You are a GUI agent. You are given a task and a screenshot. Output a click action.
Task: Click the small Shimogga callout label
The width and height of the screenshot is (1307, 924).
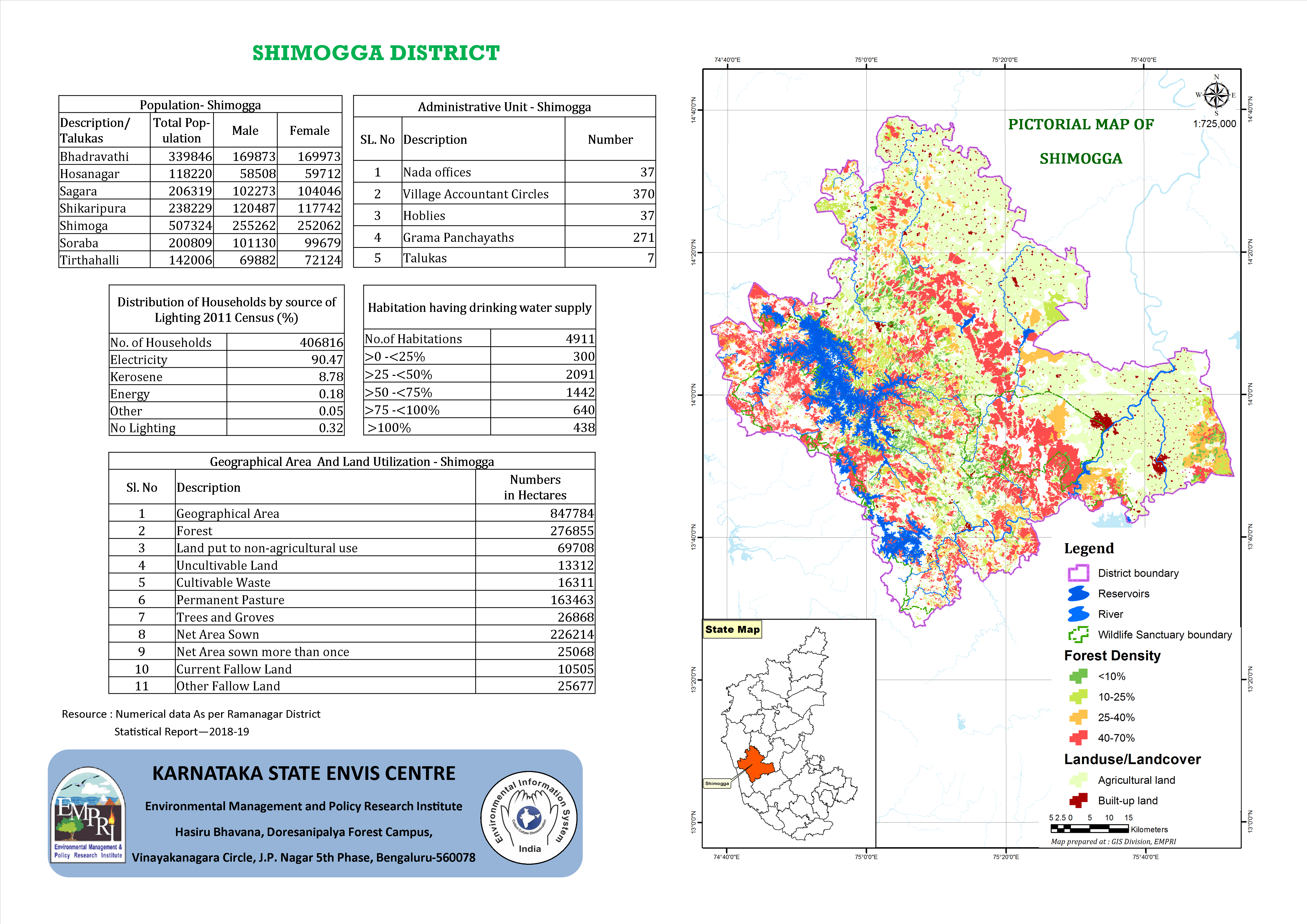point(717,783)
